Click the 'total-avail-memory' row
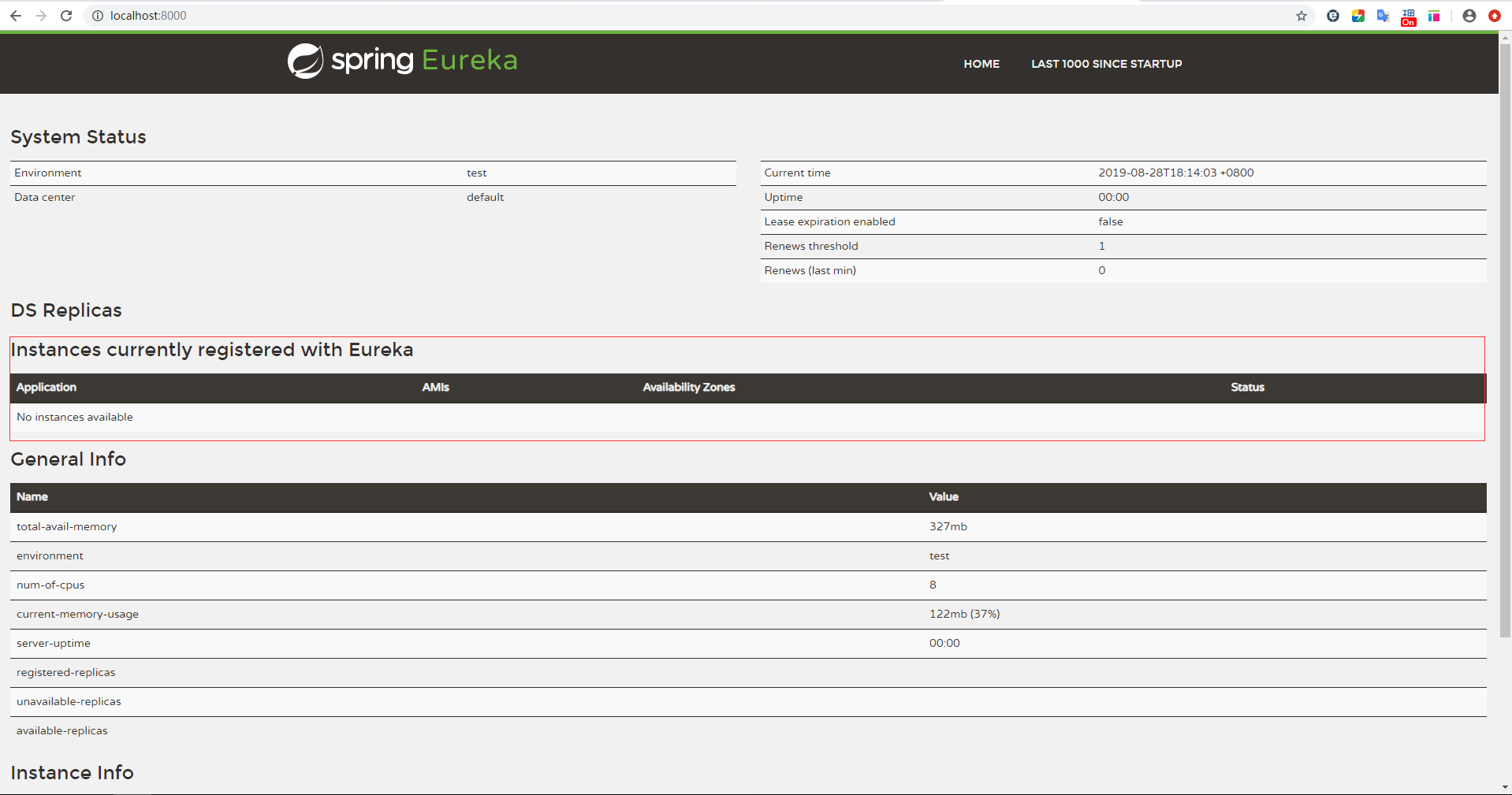1512x795 pixels. click(x=748, y=527)
